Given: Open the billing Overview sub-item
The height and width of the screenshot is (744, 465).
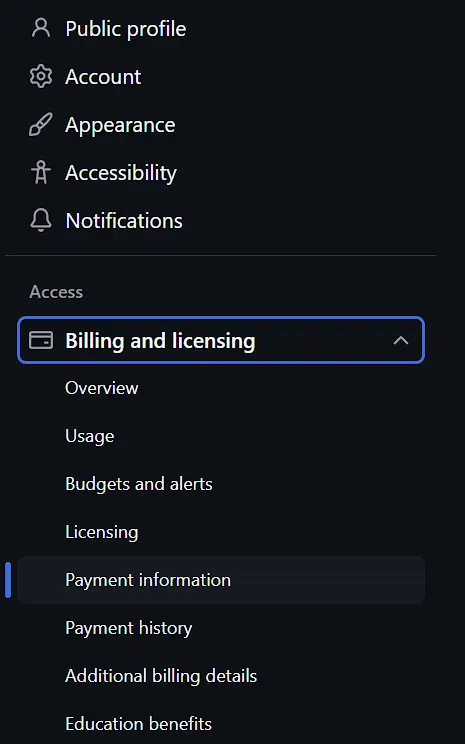Looking at the screenshot, I should [x=102, y=388].
